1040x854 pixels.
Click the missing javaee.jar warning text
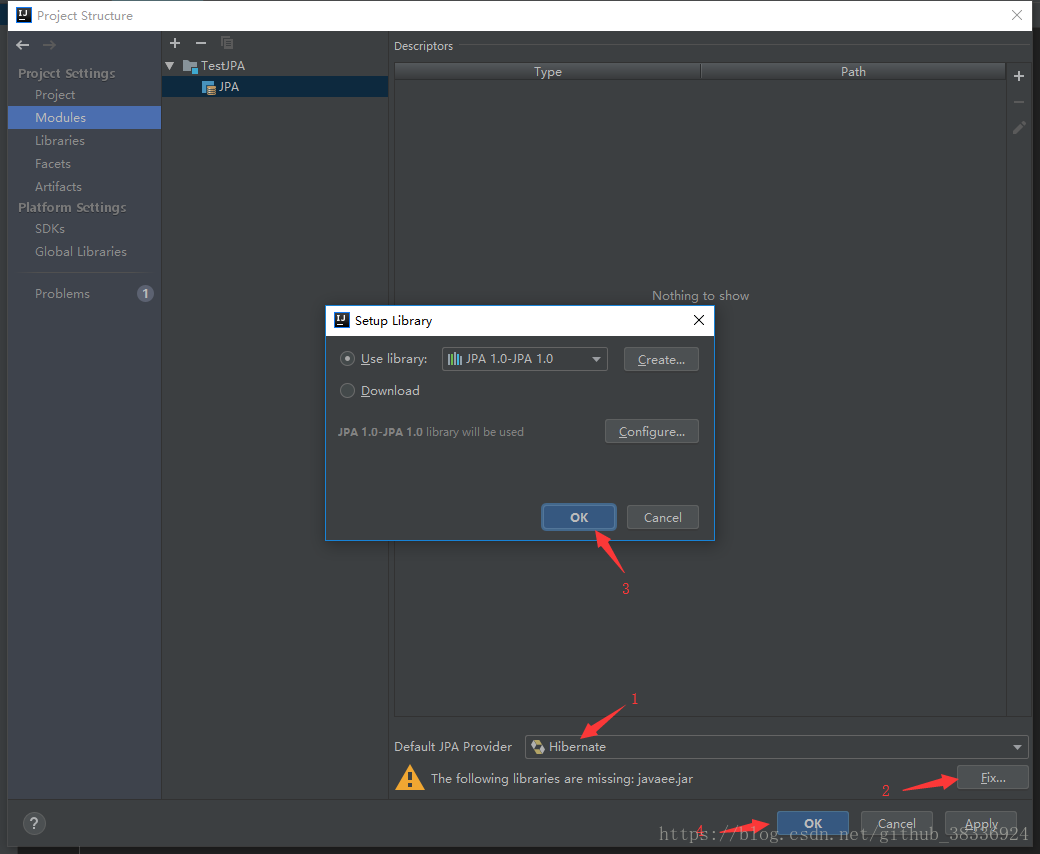point(562,778)
